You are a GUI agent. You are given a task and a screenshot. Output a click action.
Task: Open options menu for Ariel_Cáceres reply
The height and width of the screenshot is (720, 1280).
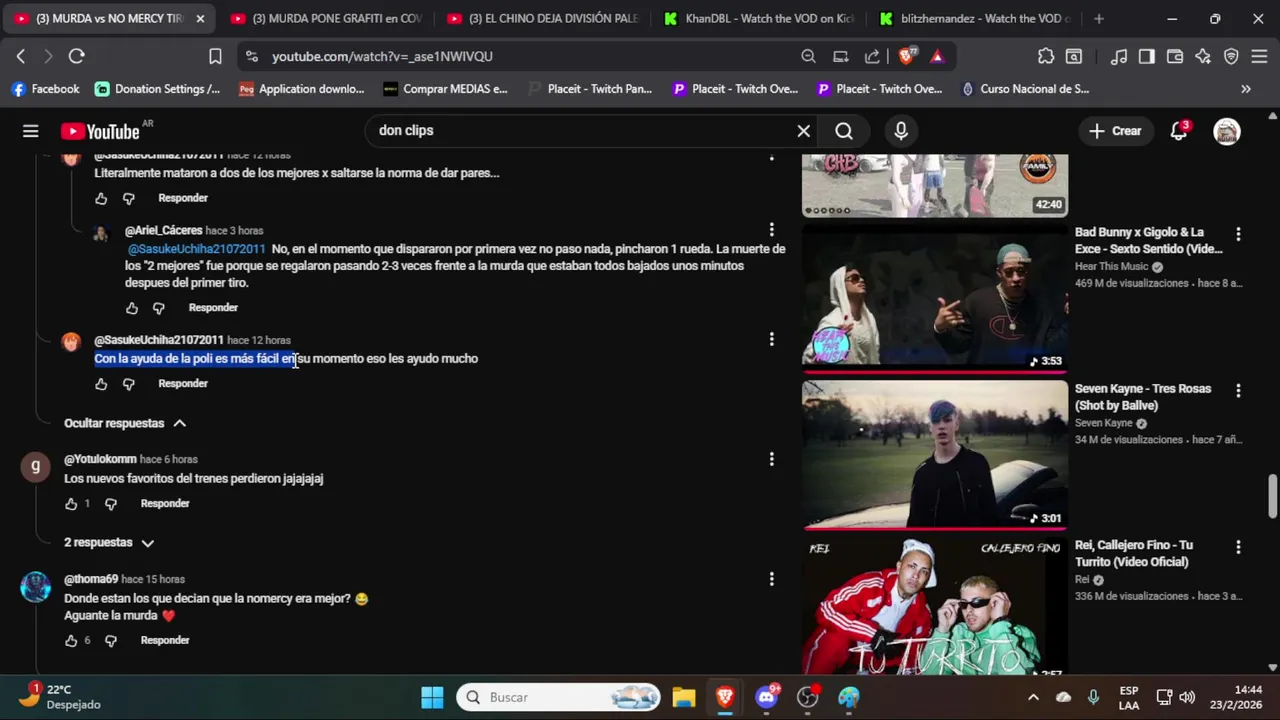click(771, 230)
